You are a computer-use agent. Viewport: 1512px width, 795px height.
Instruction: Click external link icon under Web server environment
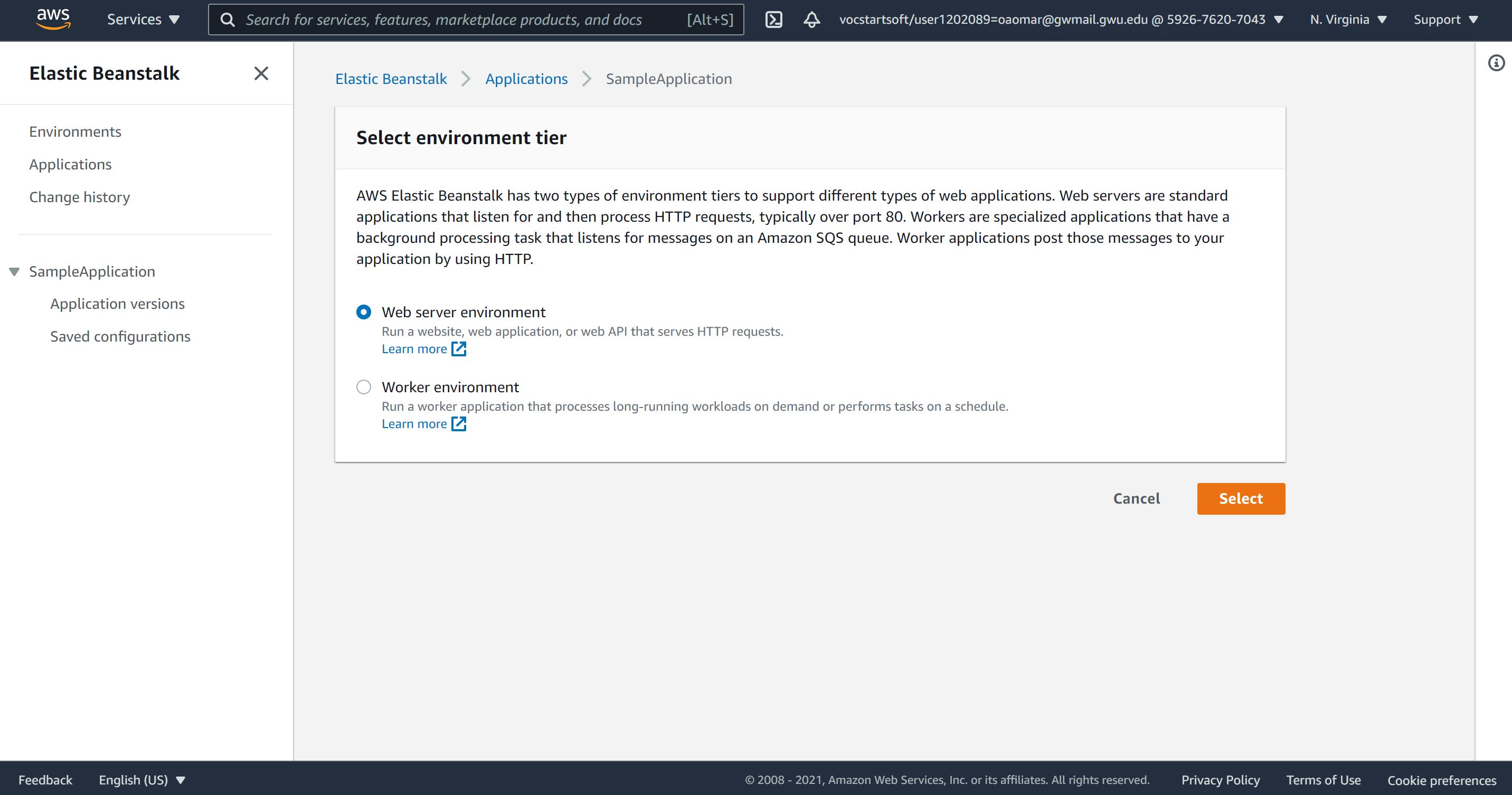point(458,349)
